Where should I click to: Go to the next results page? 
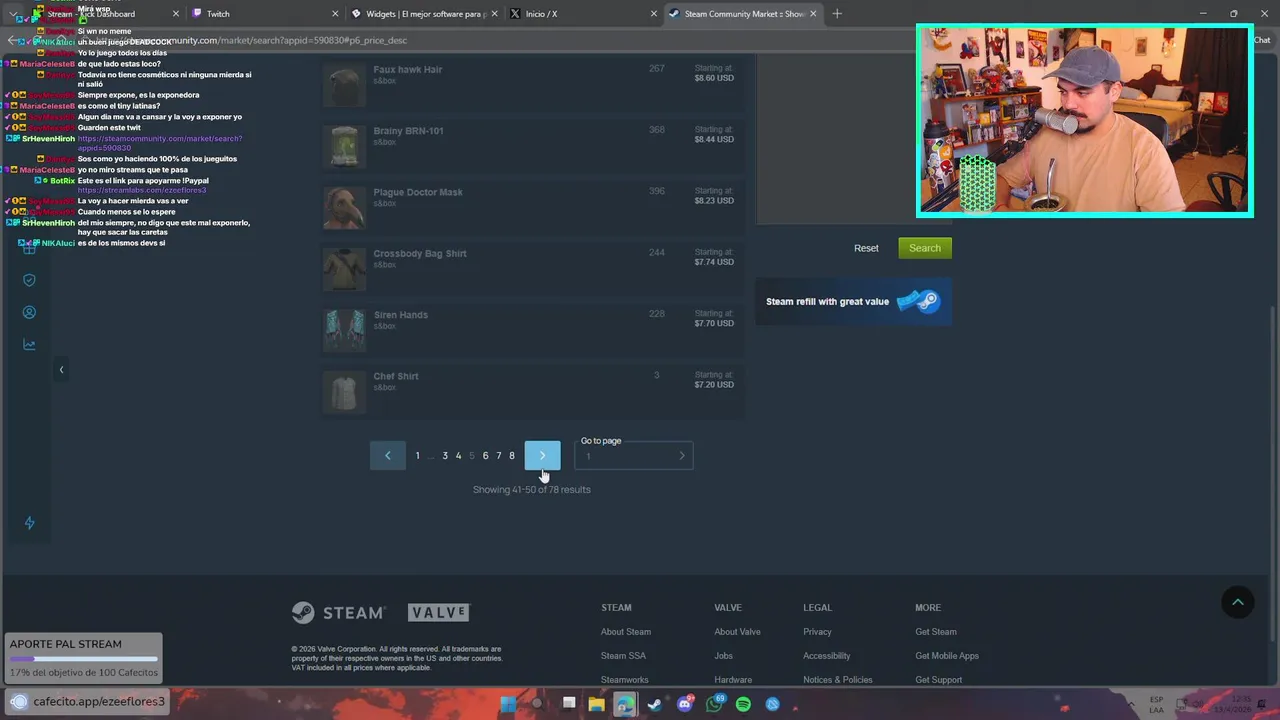[x=542, y=456]
